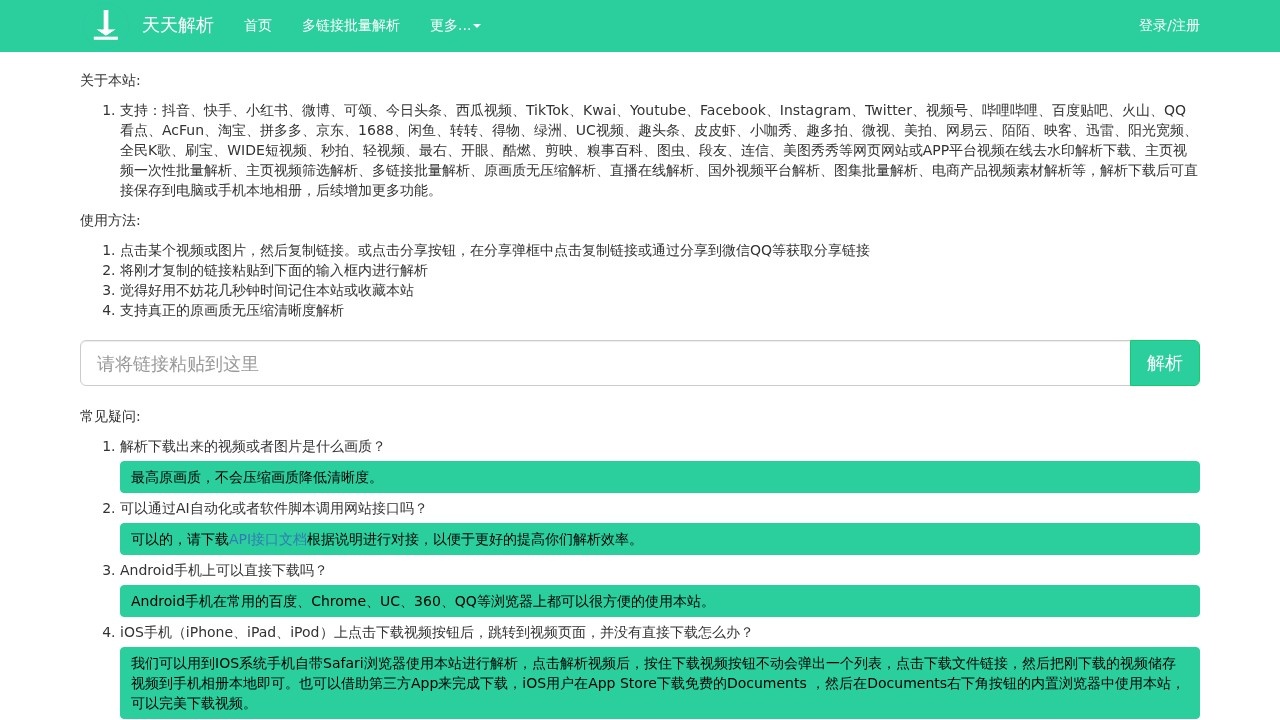Open the 天天解析 site title link

point(178,25)
